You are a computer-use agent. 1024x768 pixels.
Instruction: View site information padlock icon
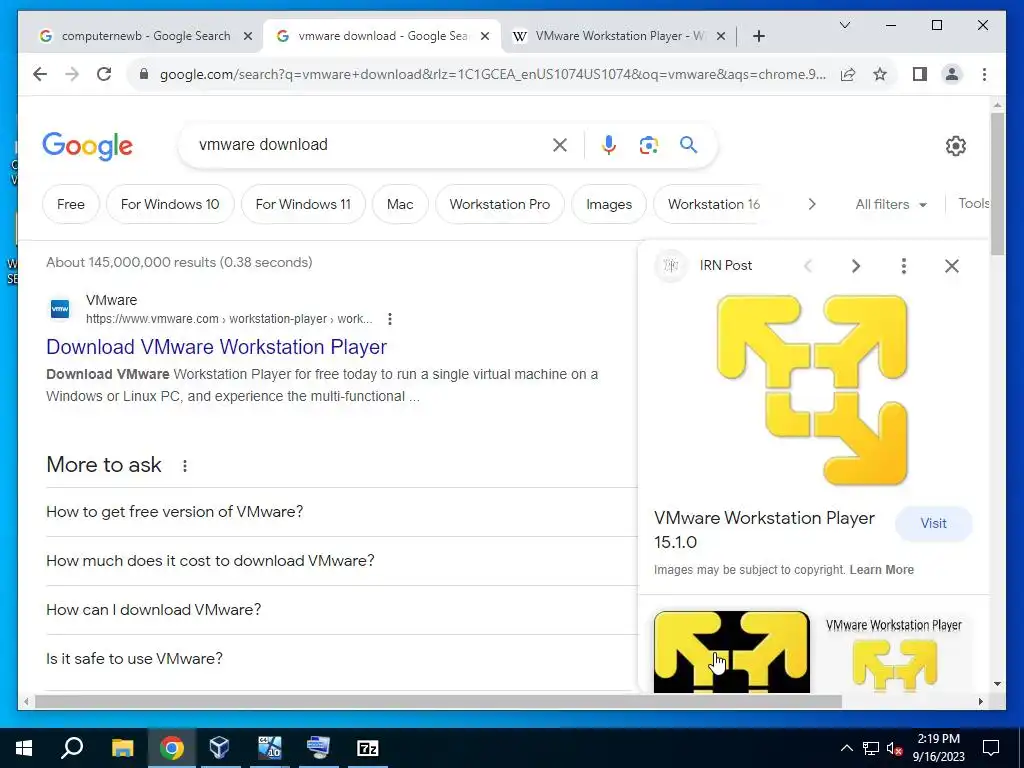tap(144, 74)
